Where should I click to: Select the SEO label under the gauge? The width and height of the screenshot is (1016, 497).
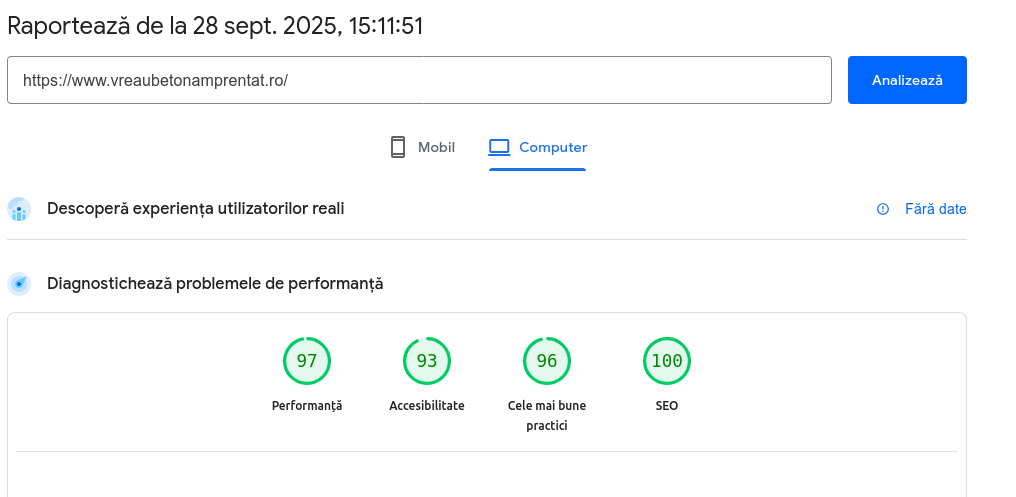click(667, 406)
